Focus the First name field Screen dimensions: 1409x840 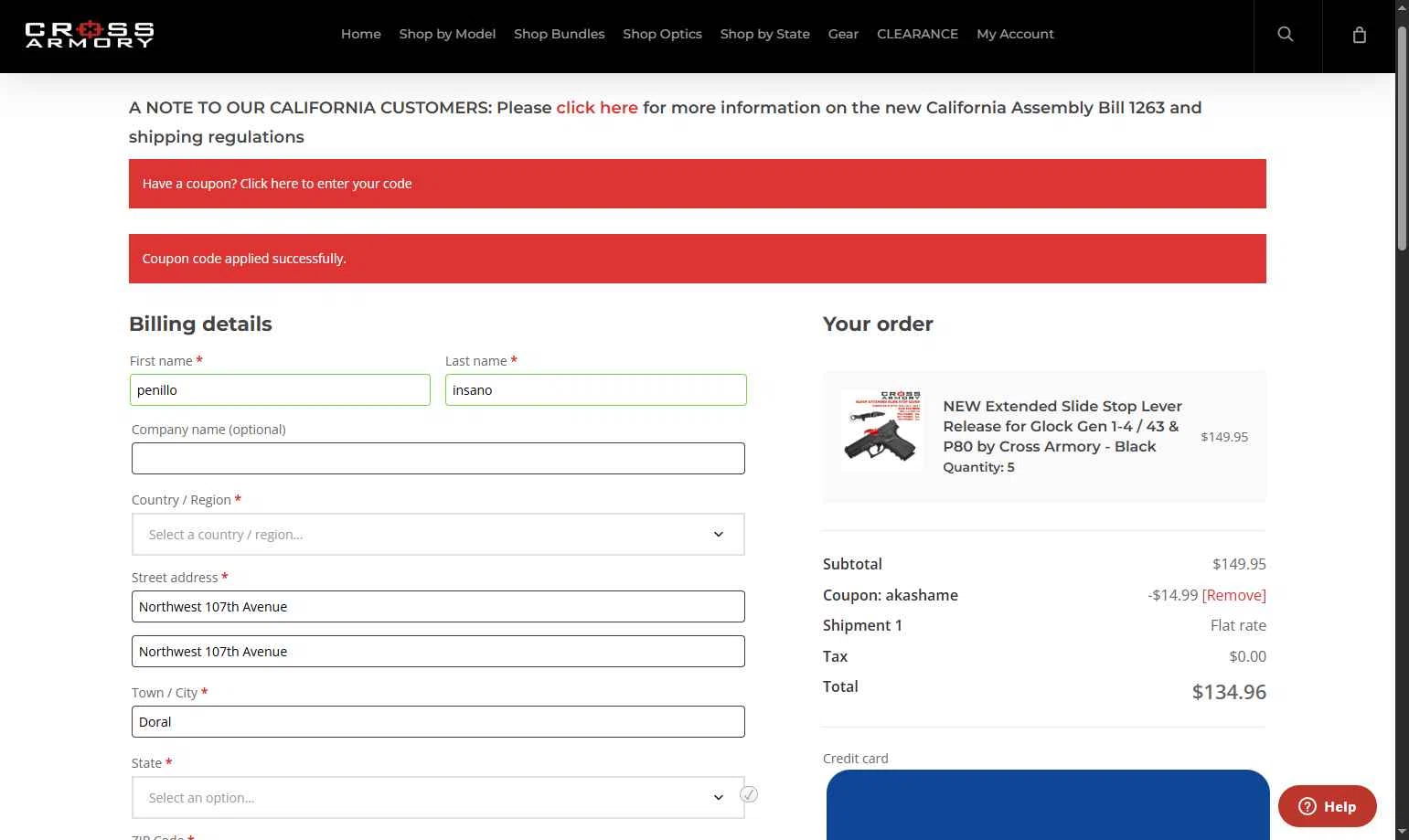(x=280, y=390)
